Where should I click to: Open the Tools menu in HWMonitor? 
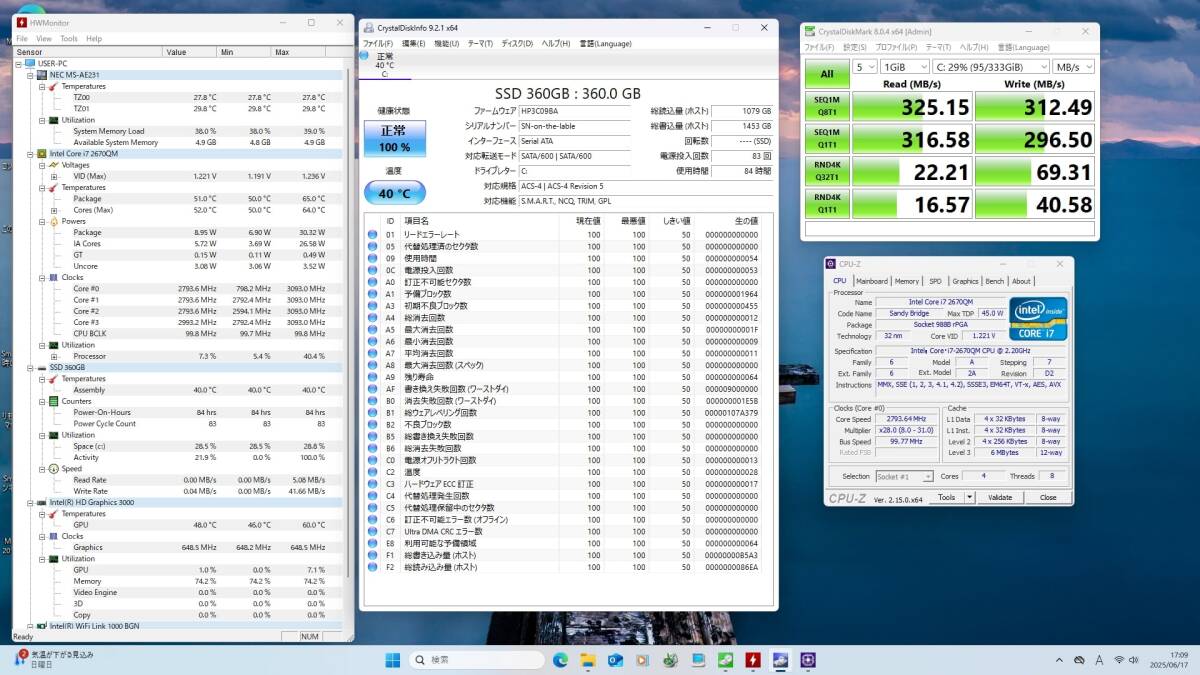point(69,39)
